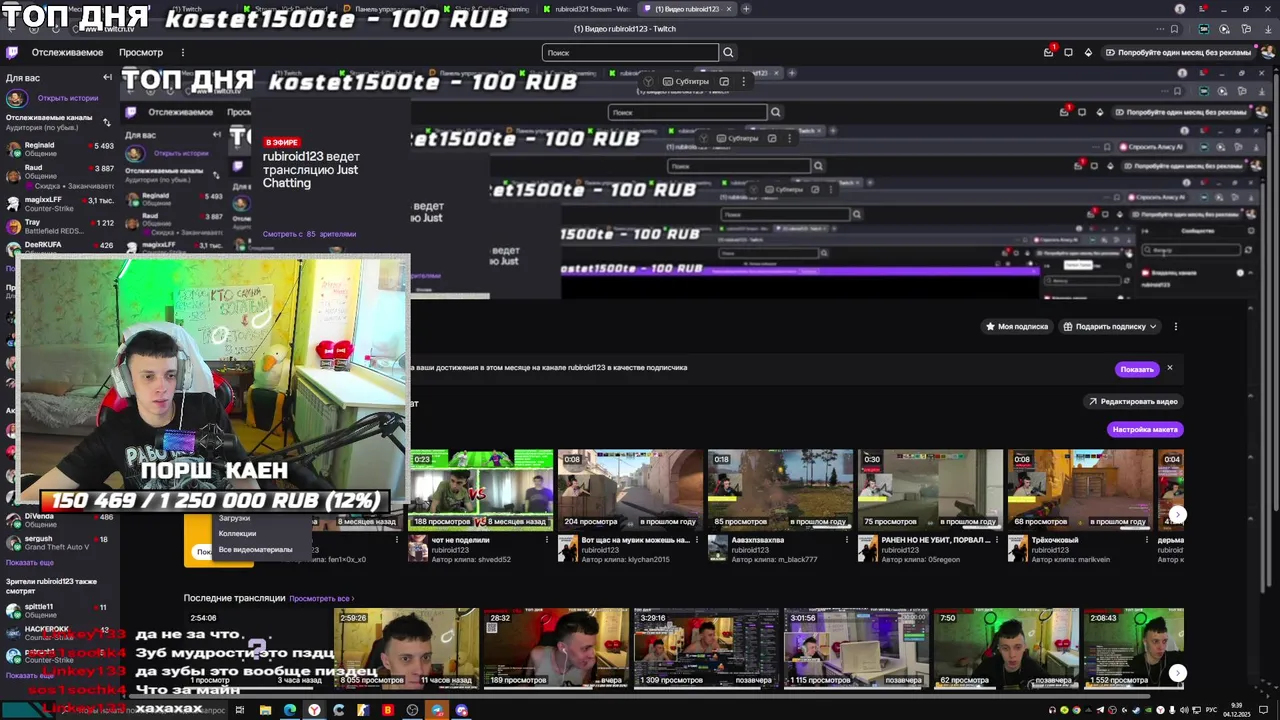This screenshot has width=1280, height=720.
Task: Open options for clip 'Трёхочковый'
Action: 1147,540
